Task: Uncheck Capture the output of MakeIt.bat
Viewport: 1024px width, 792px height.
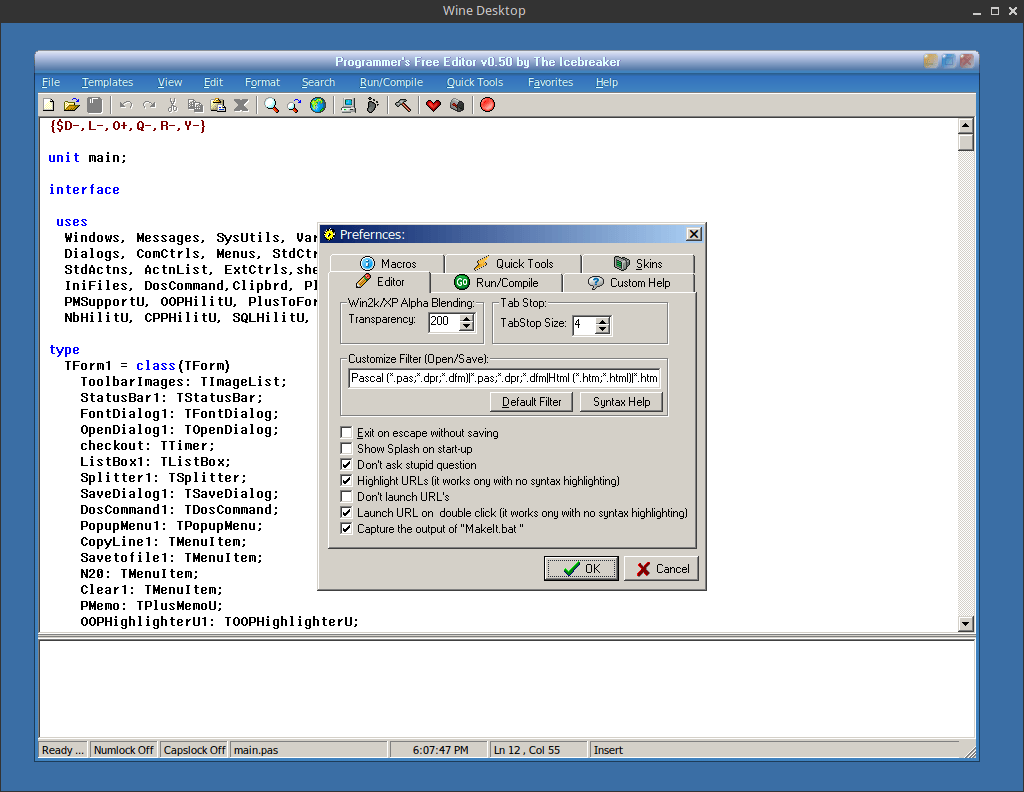Action: (347, 529)
